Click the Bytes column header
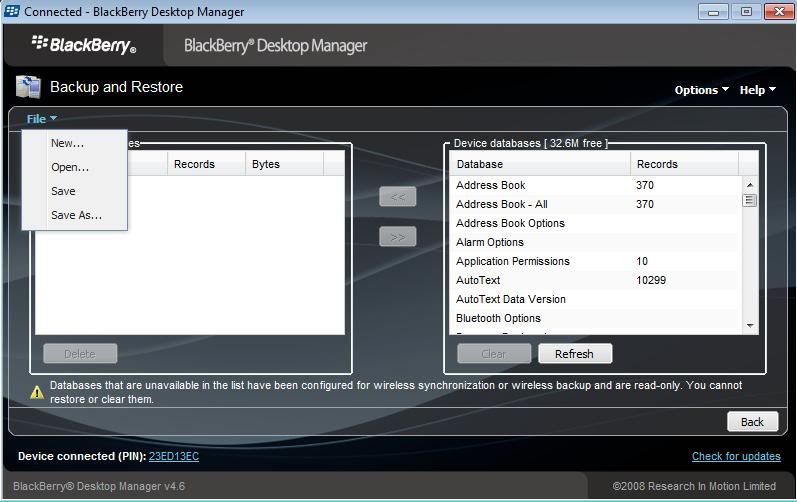 click(x=284, y=164)
